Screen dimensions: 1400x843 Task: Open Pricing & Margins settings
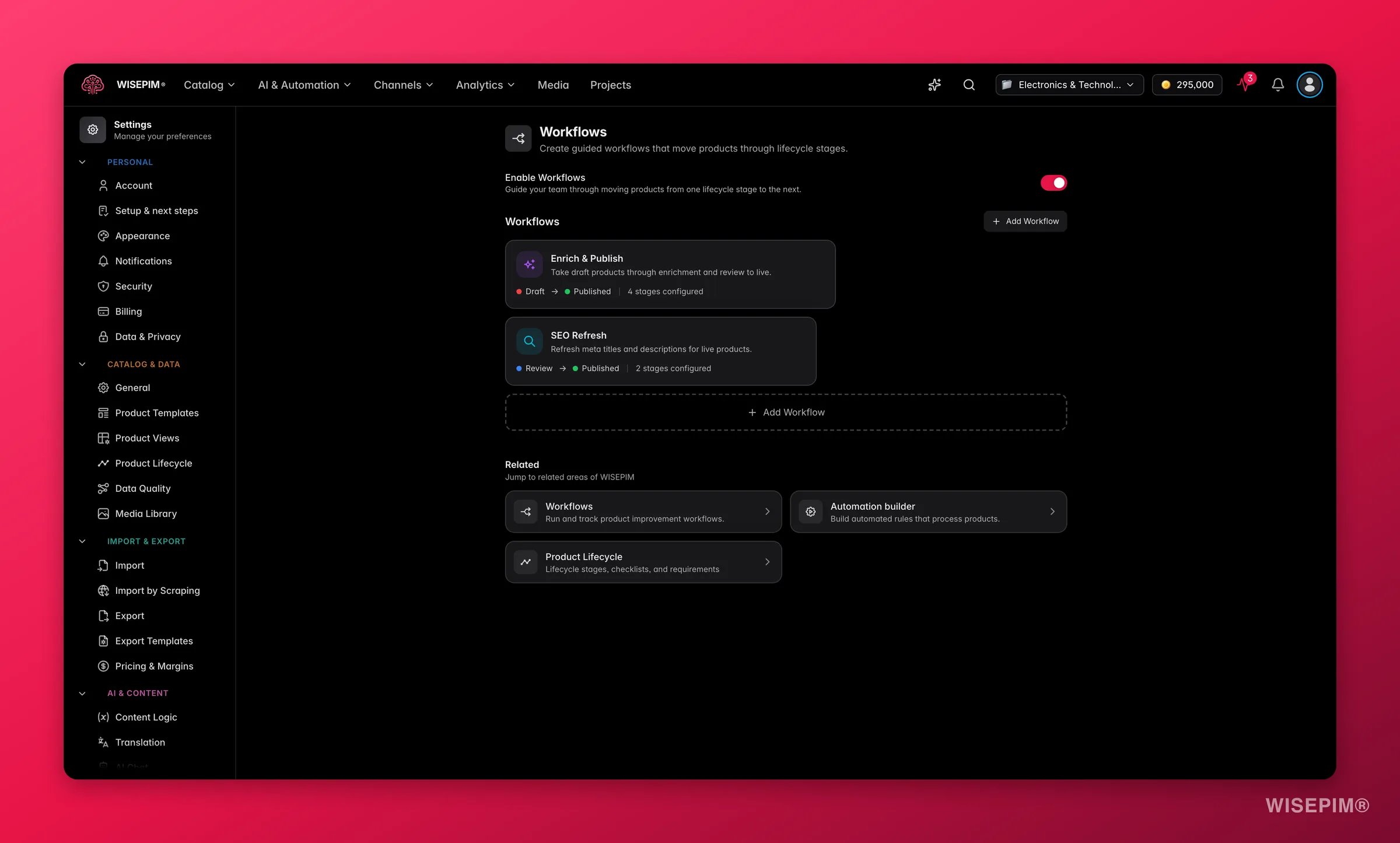155,666
